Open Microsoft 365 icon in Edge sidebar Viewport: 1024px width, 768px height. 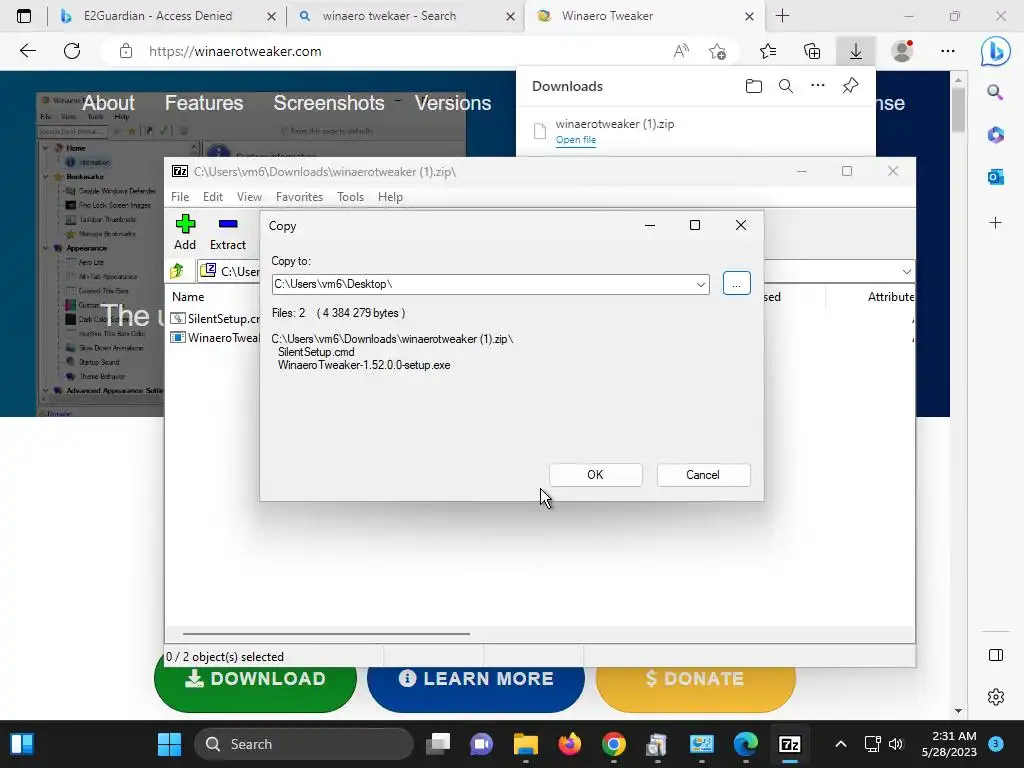click(995, 135)
